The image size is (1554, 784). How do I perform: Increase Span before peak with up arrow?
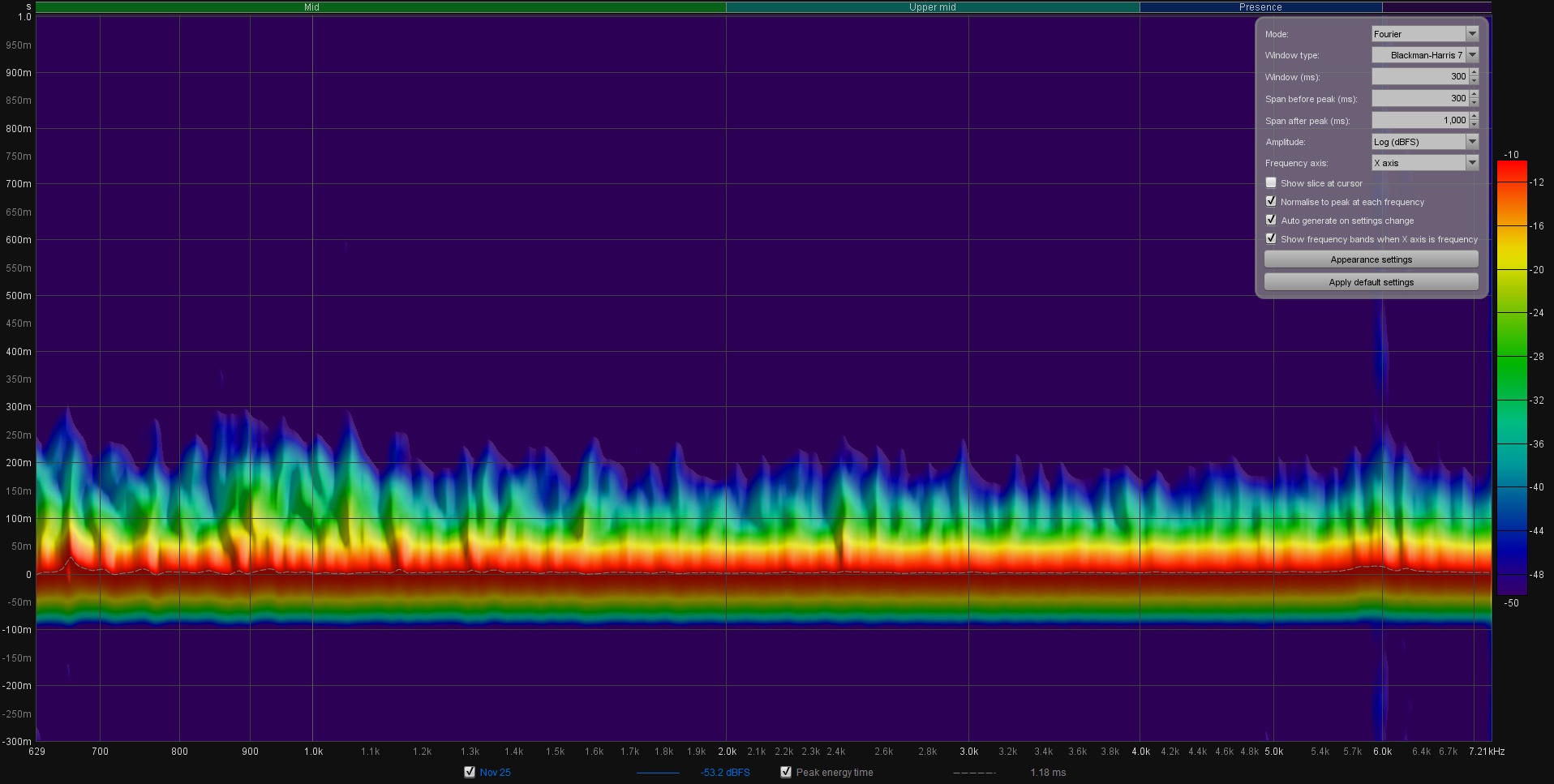[x=1474, y=94]
